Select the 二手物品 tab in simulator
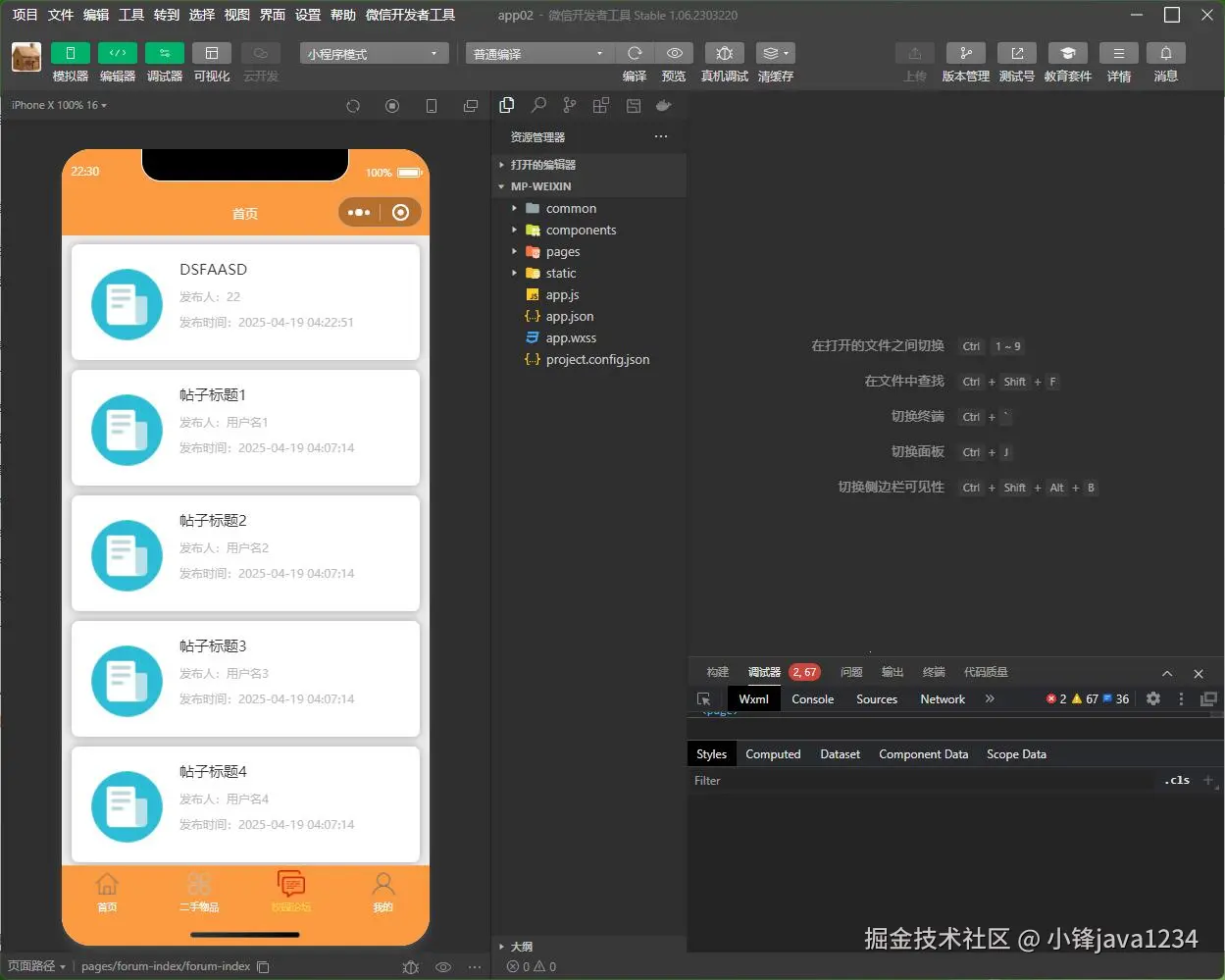Image resolution: width=1225 pixels, height=980 pixels. click(x=199, y=892)
